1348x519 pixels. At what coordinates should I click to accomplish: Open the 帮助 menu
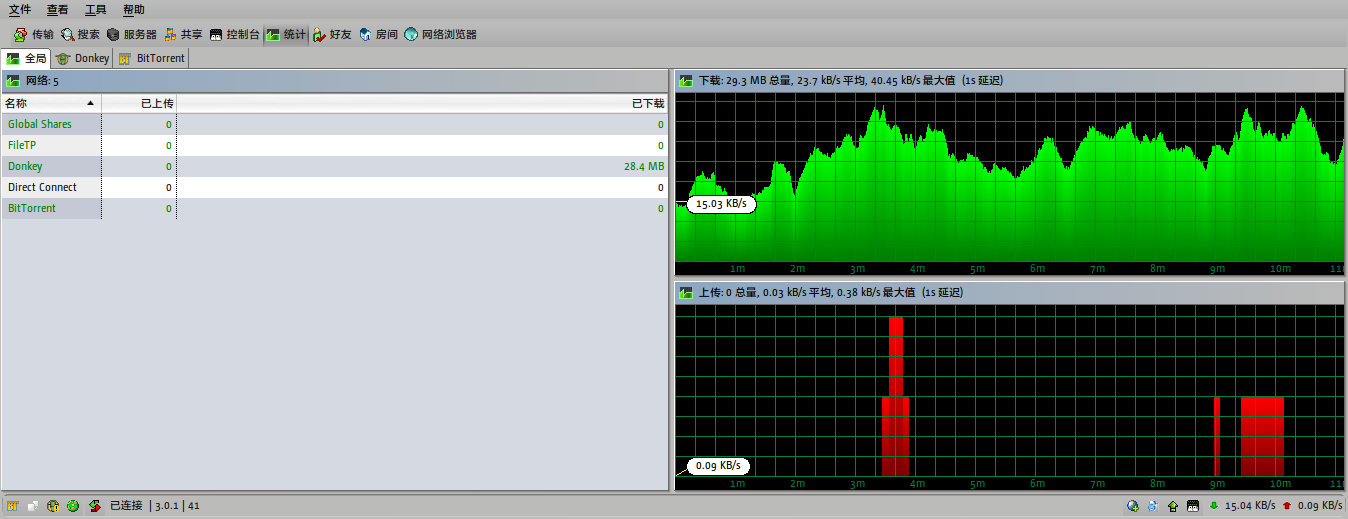coord(134,9)
